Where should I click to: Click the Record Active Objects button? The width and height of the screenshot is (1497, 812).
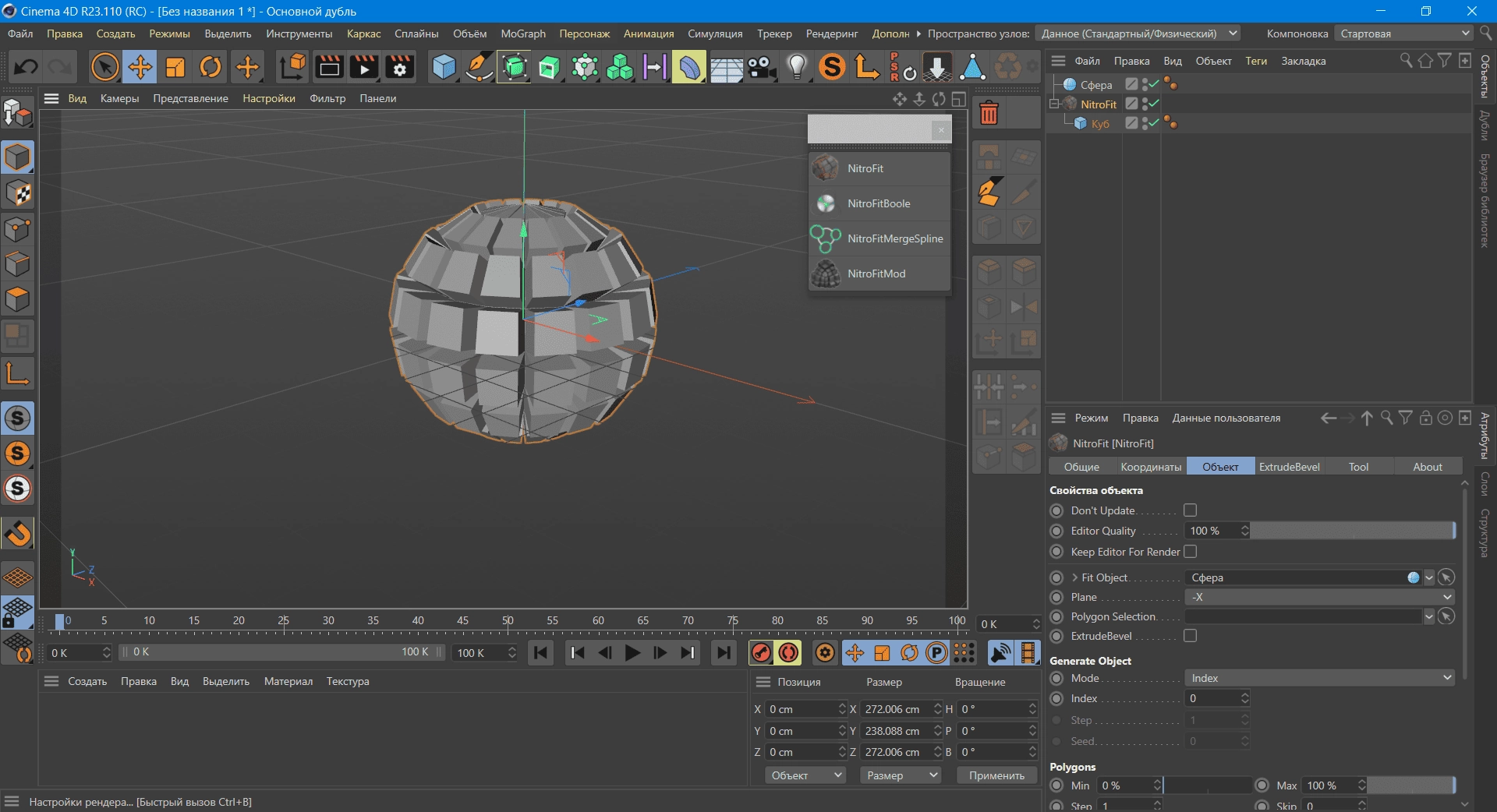tap(761, 653)
